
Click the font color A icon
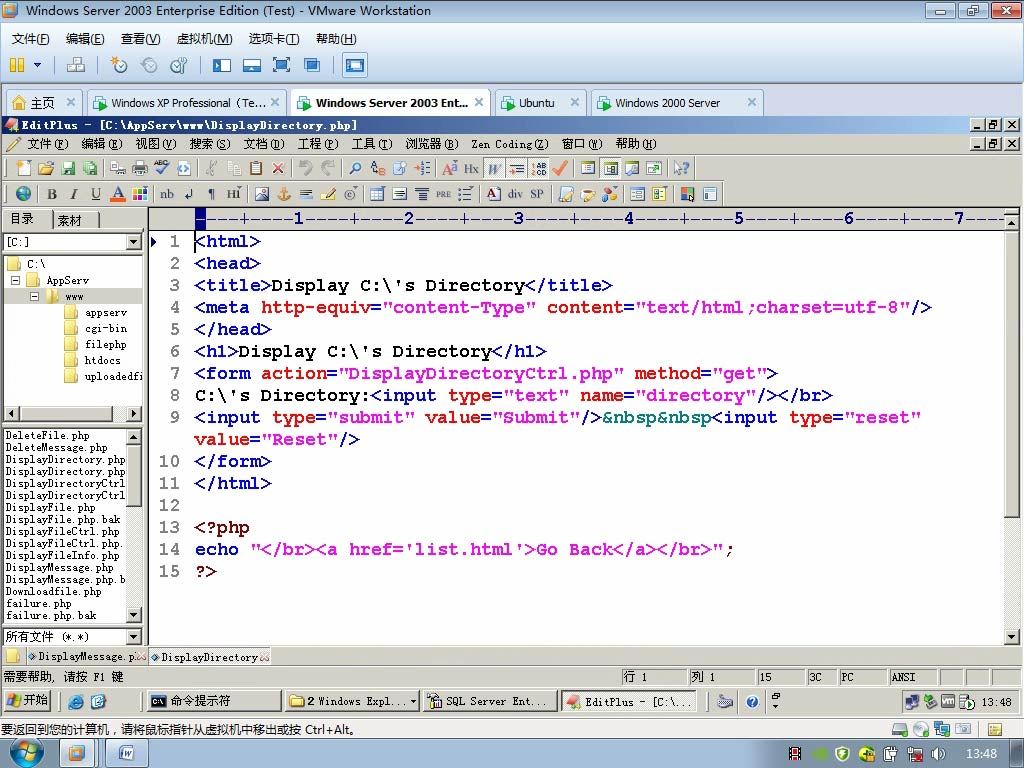pyautogui.click(x=118, y=193)
